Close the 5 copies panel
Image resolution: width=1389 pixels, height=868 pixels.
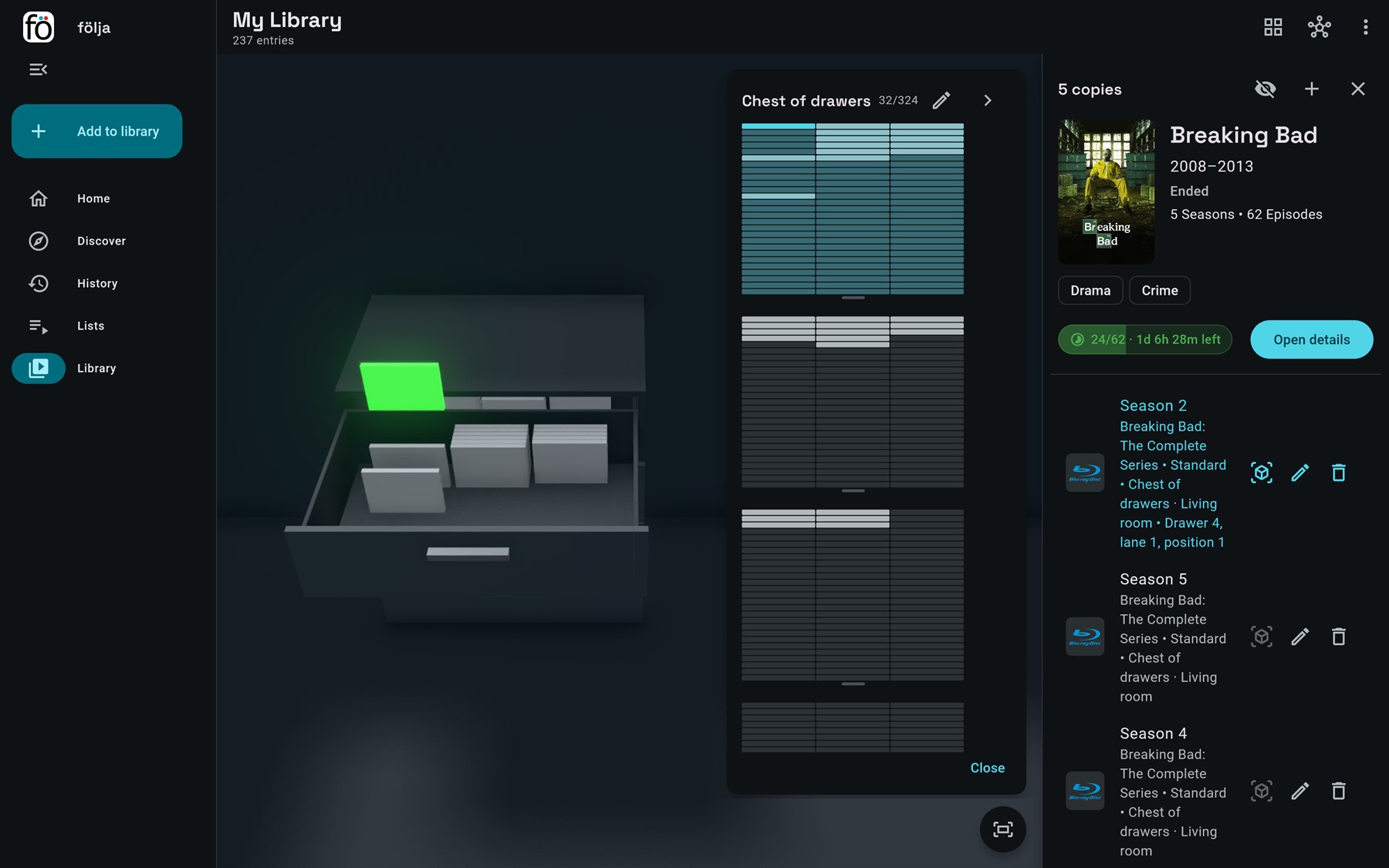click(1358, 89)
